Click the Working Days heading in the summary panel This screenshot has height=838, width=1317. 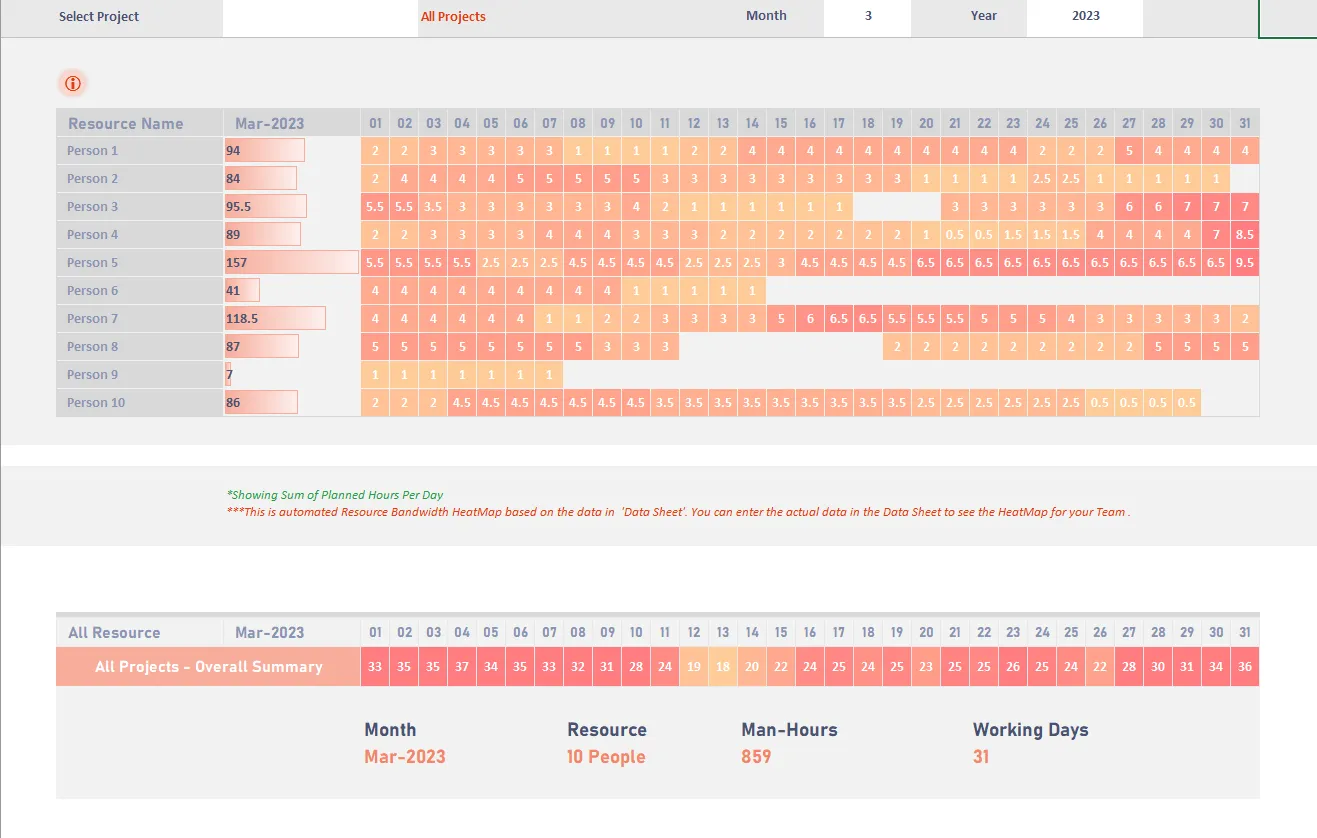1031,730
